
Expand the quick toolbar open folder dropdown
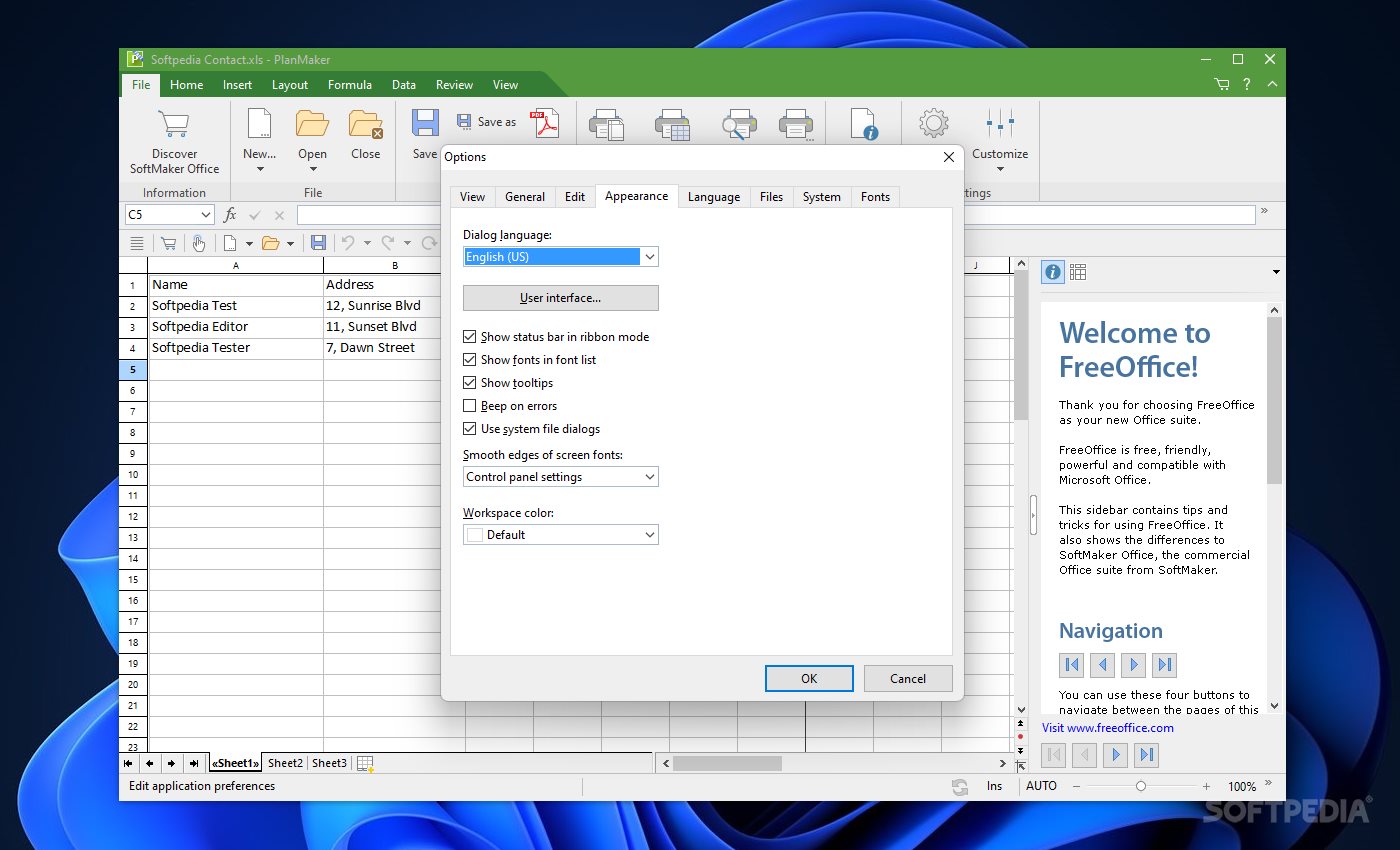tap(291, 243)
